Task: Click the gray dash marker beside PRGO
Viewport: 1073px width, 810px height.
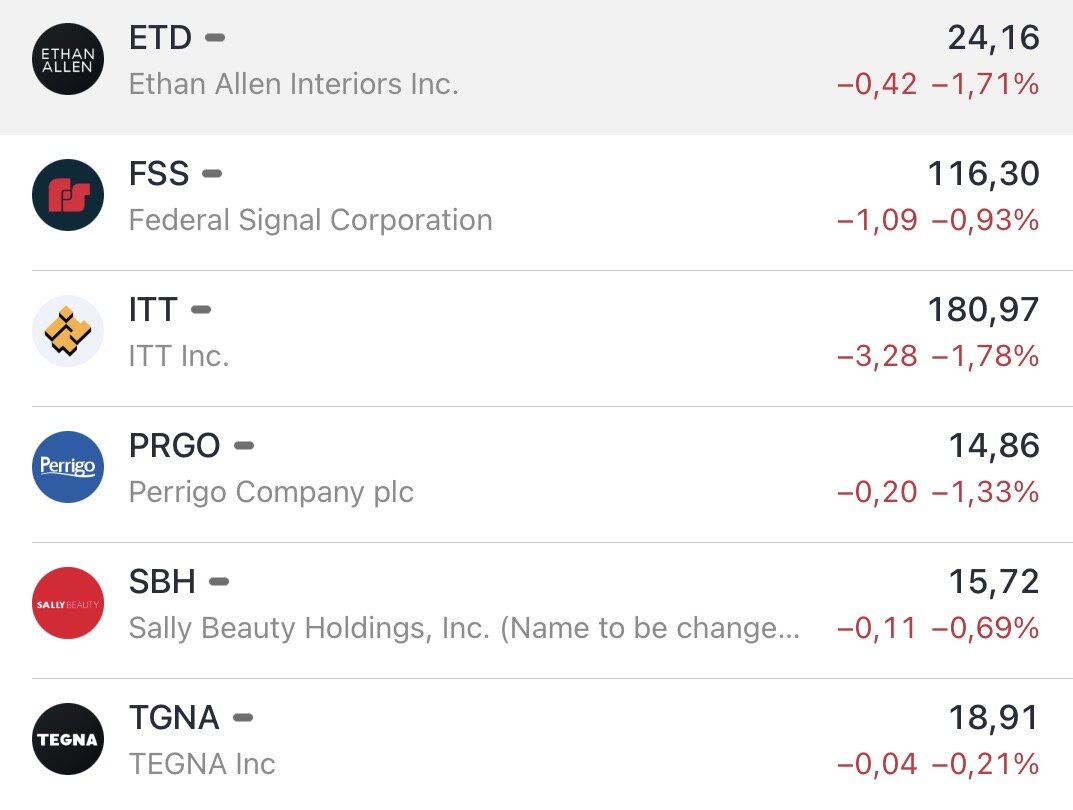Action: 244,446
